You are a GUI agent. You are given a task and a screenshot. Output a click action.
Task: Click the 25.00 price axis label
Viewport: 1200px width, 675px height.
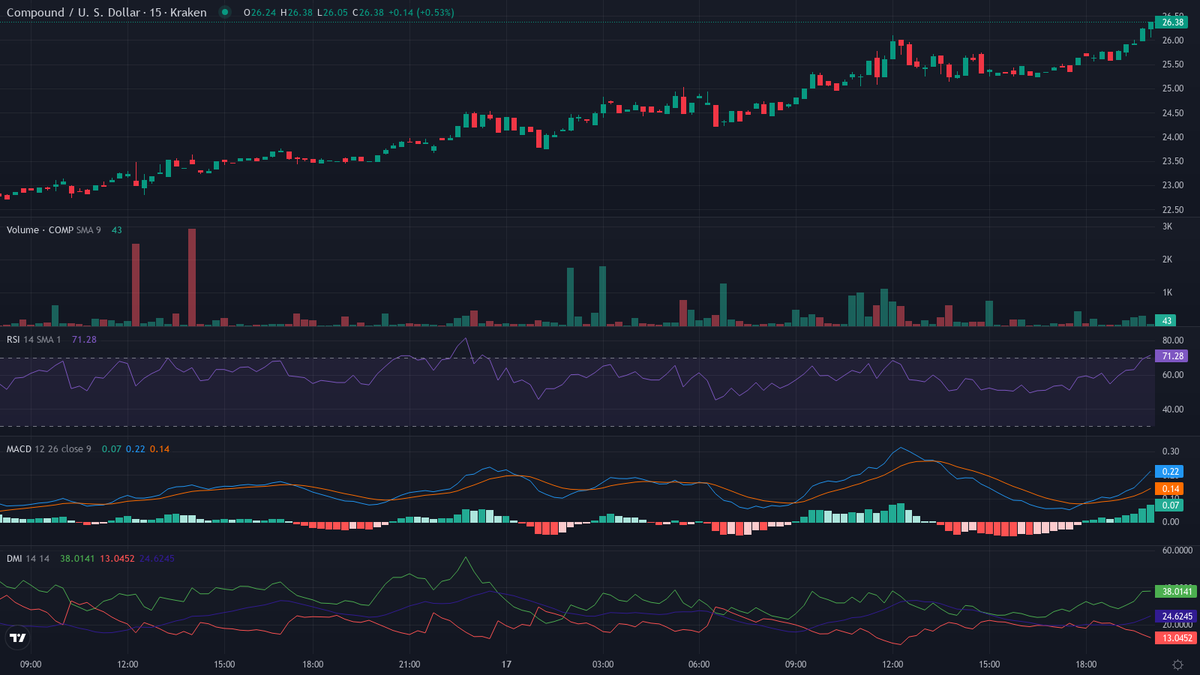pyautogui.click(x=1171, y=89)
